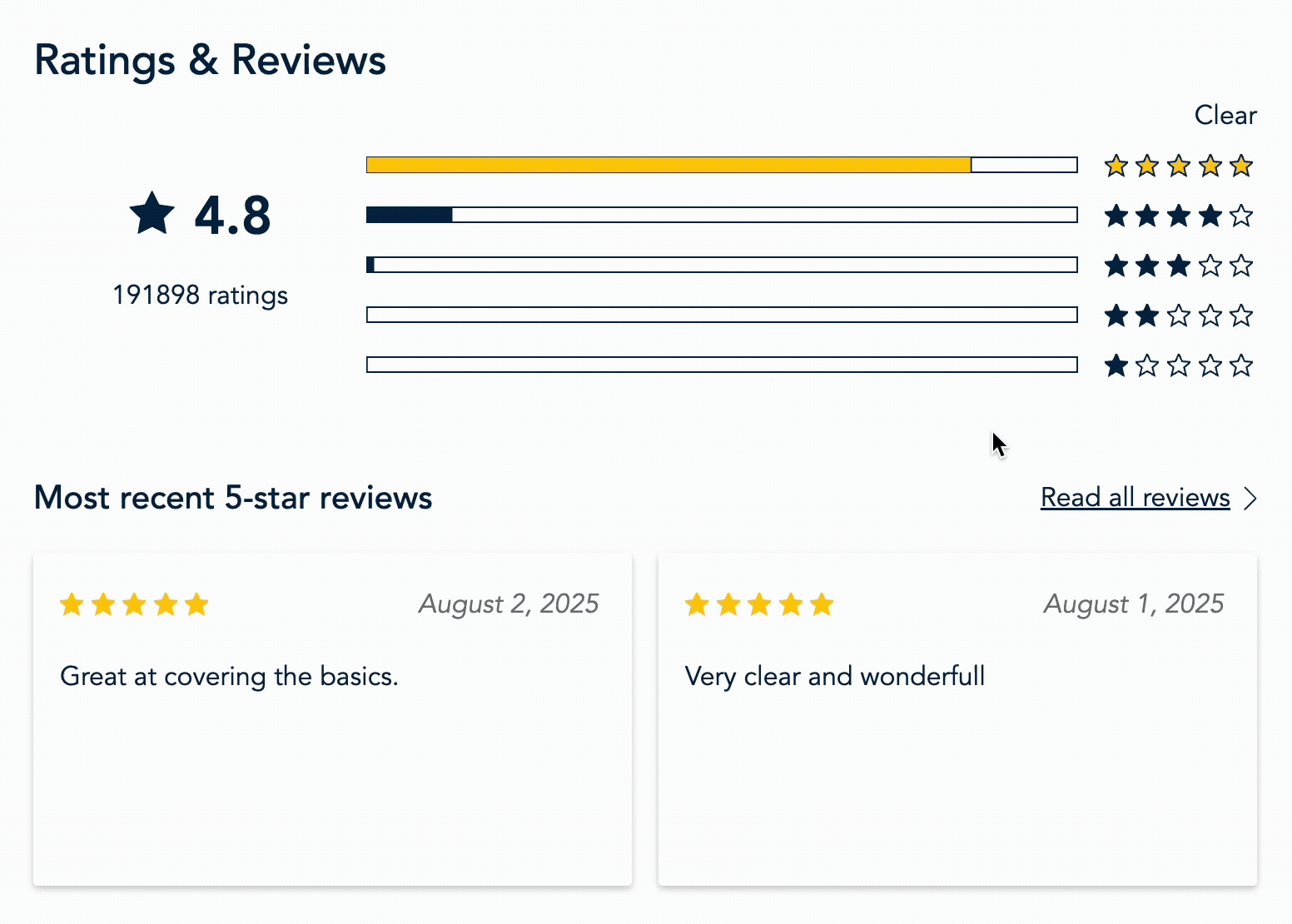The image size is (1292, 924).
Task: Select the 1-star rating stars row
Action: point(1178,365)
